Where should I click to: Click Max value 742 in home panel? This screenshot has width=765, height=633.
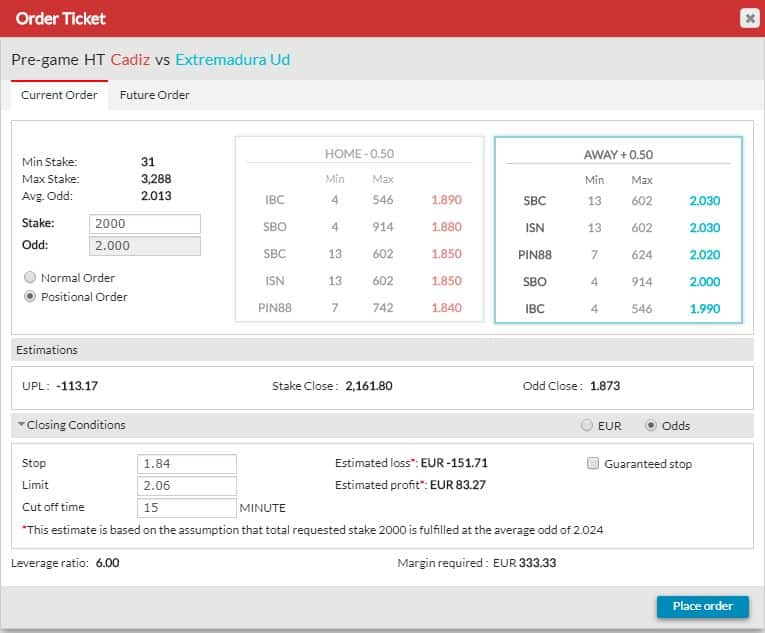click(x=383, y=308)
